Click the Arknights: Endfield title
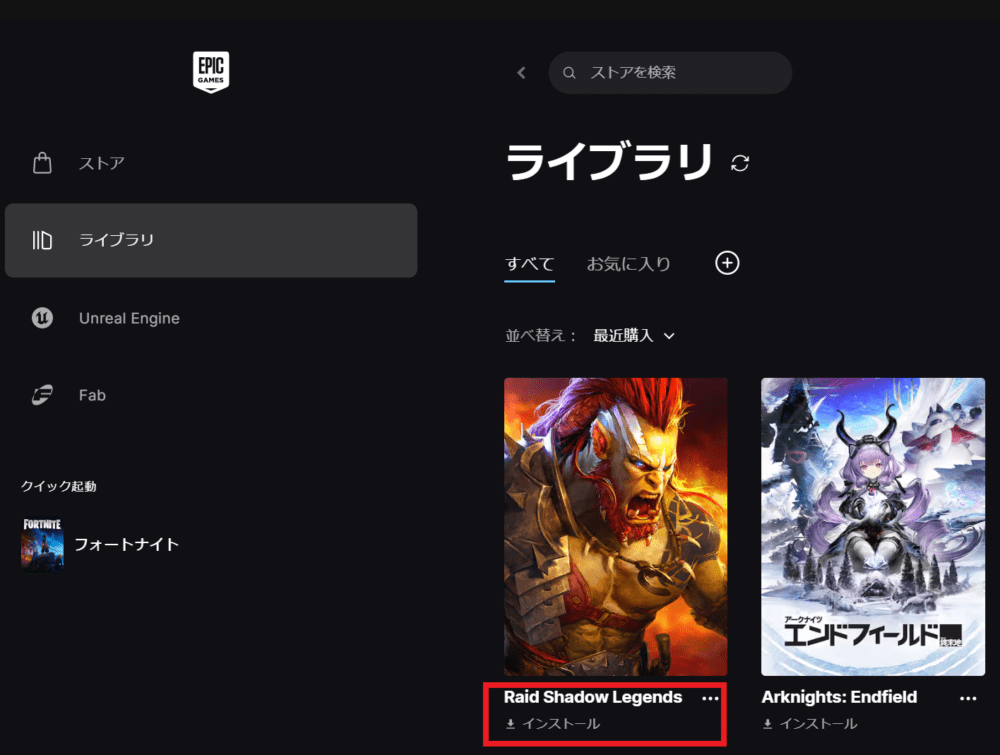Viewport: 1000px width, 755px height. 839,697
